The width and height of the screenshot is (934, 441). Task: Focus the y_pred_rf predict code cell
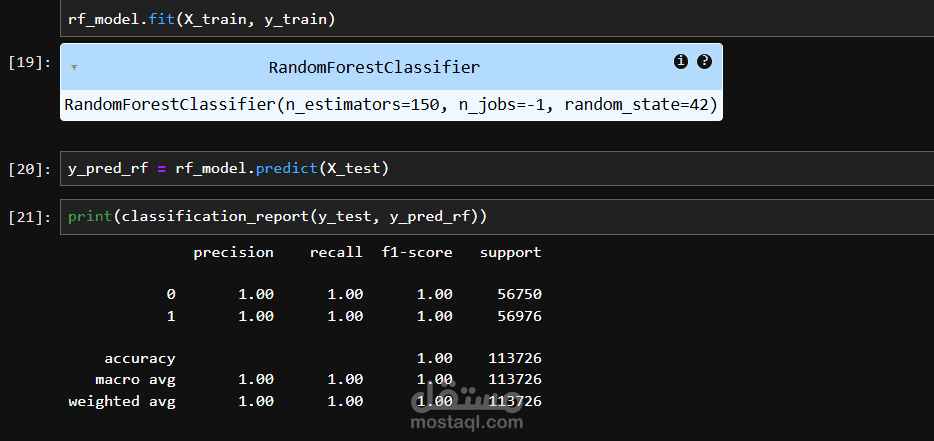click(497, 169)
